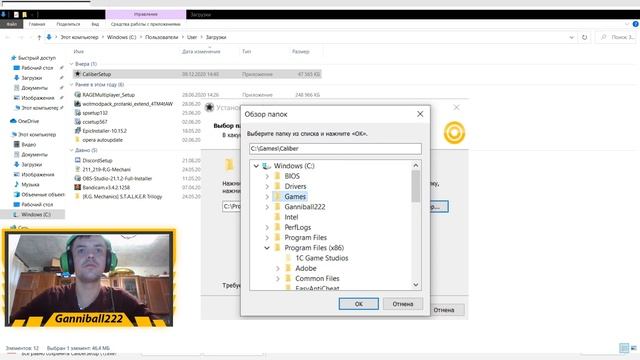Click the blue help icon in ribbon
The image size is (640, 360).
pos(636,24)
